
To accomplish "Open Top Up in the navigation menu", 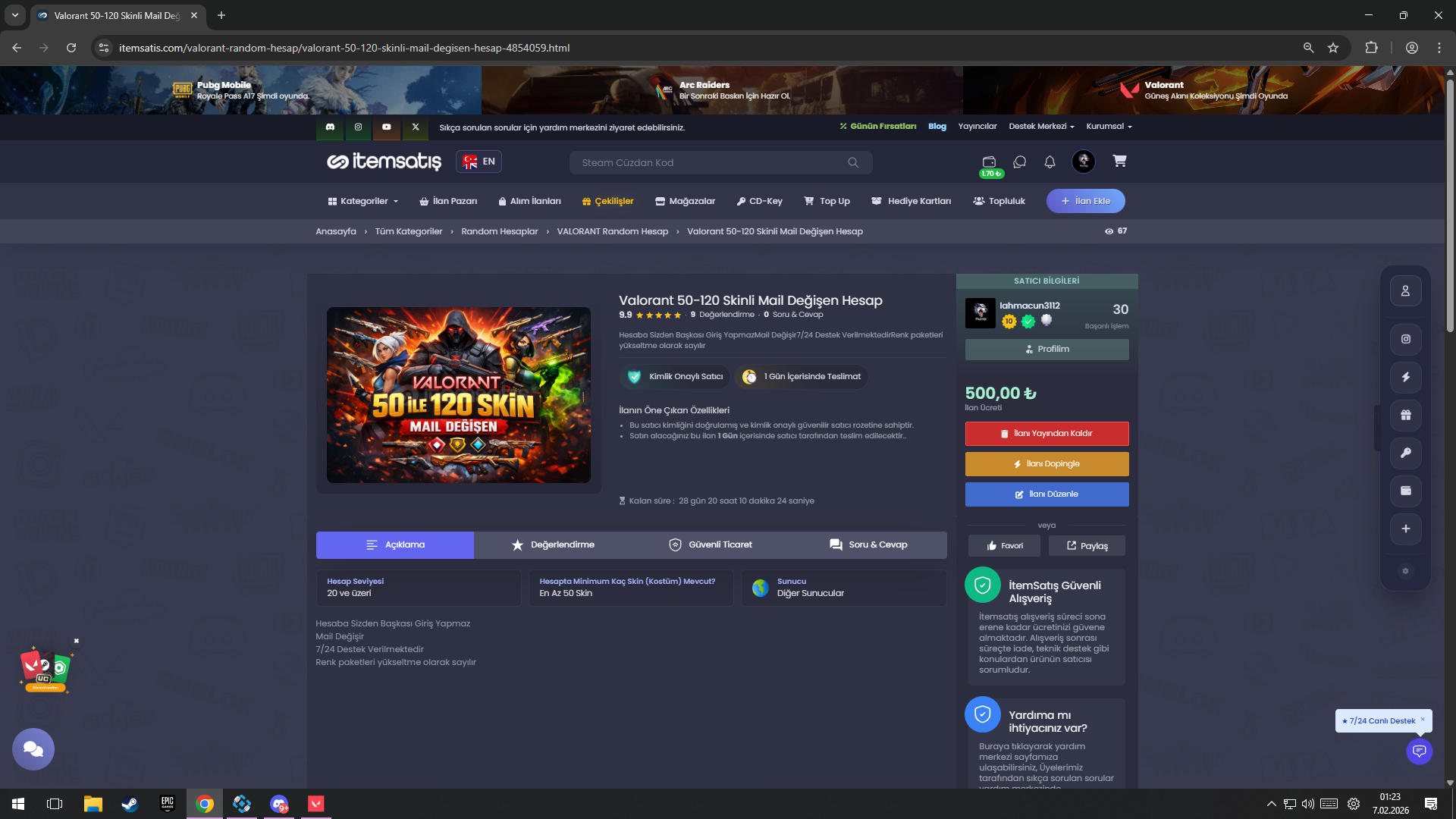I will click(x=827, y=201).
